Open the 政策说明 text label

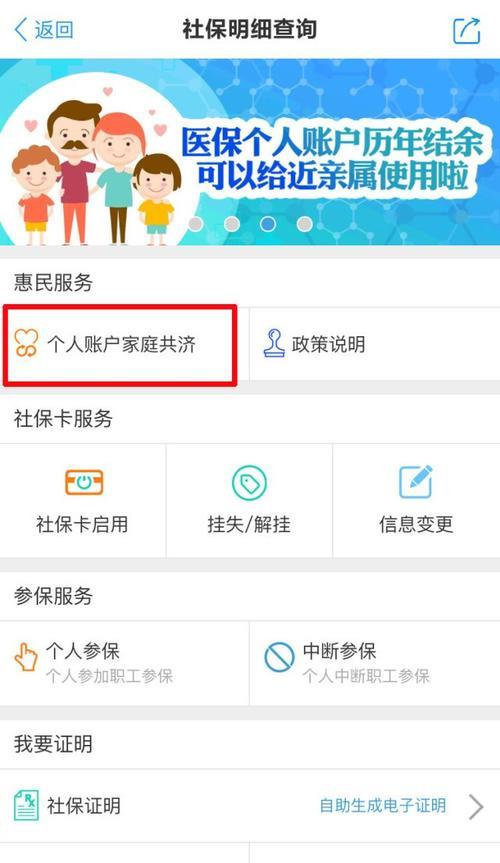pyautogui.click(x=329, y=345)
